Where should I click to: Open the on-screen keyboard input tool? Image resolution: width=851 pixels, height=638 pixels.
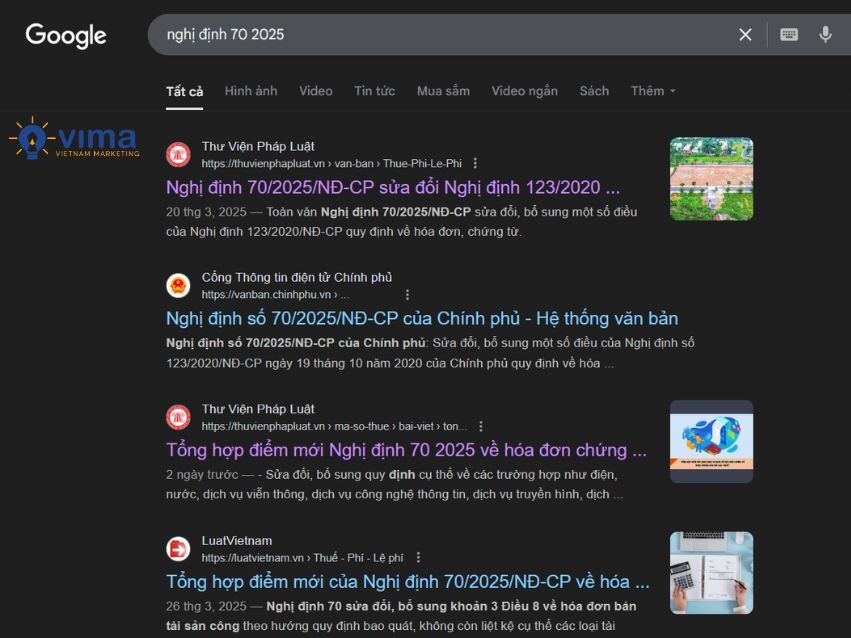[789, 35]
